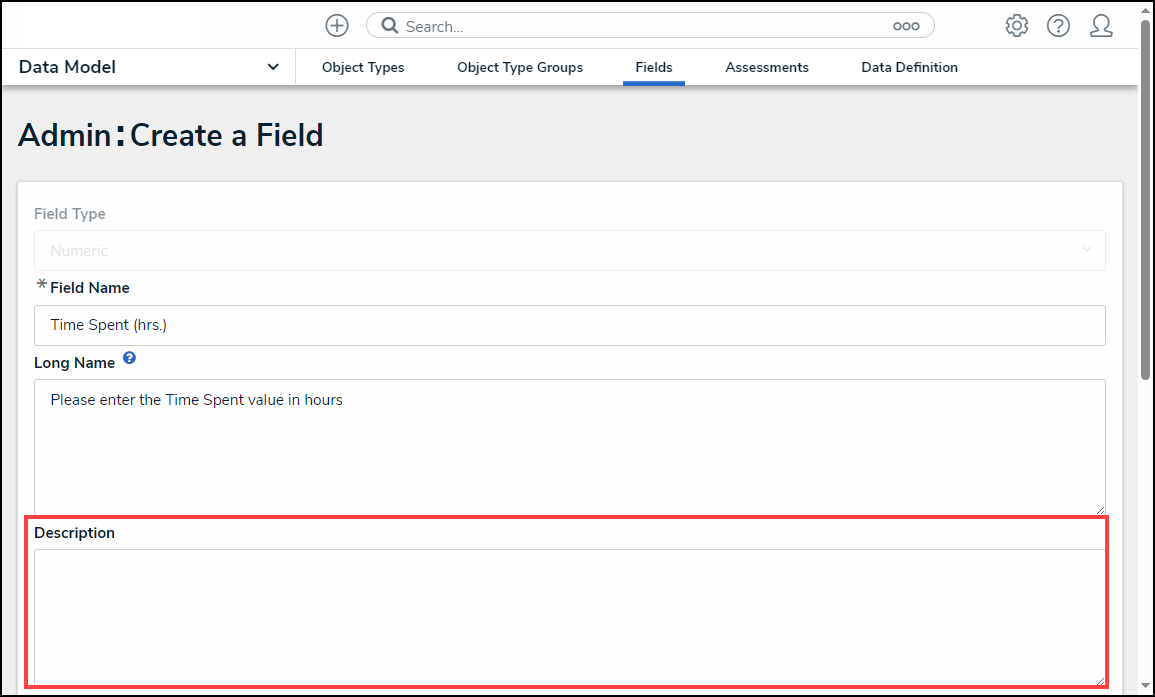1155x697 pixels.
Task: Click inside the Description text area
Action: point(569,615)
